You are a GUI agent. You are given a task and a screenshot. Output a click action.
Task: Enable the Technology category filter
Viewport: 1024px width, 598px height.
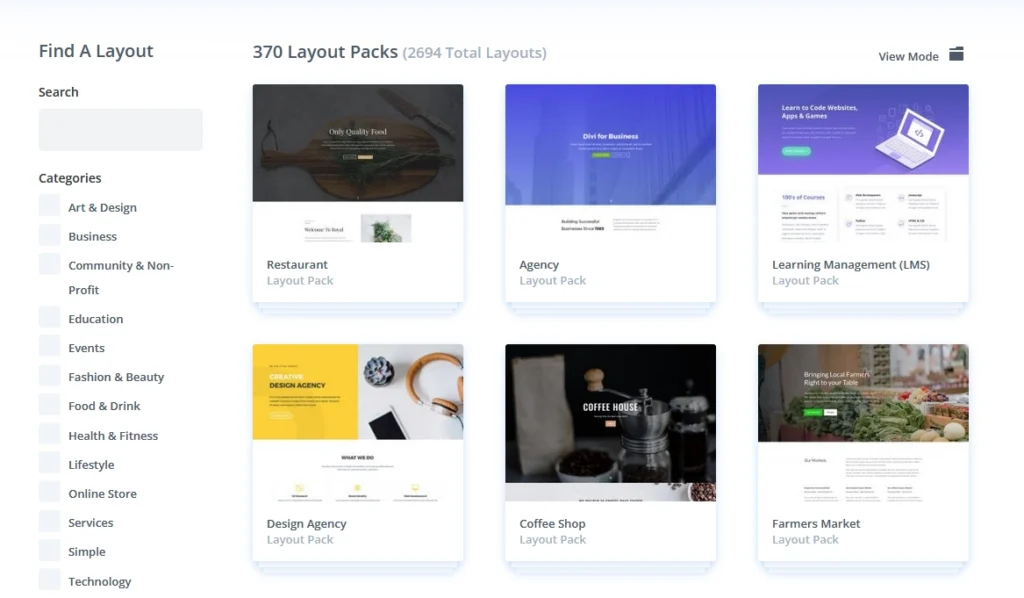(49, 580)
